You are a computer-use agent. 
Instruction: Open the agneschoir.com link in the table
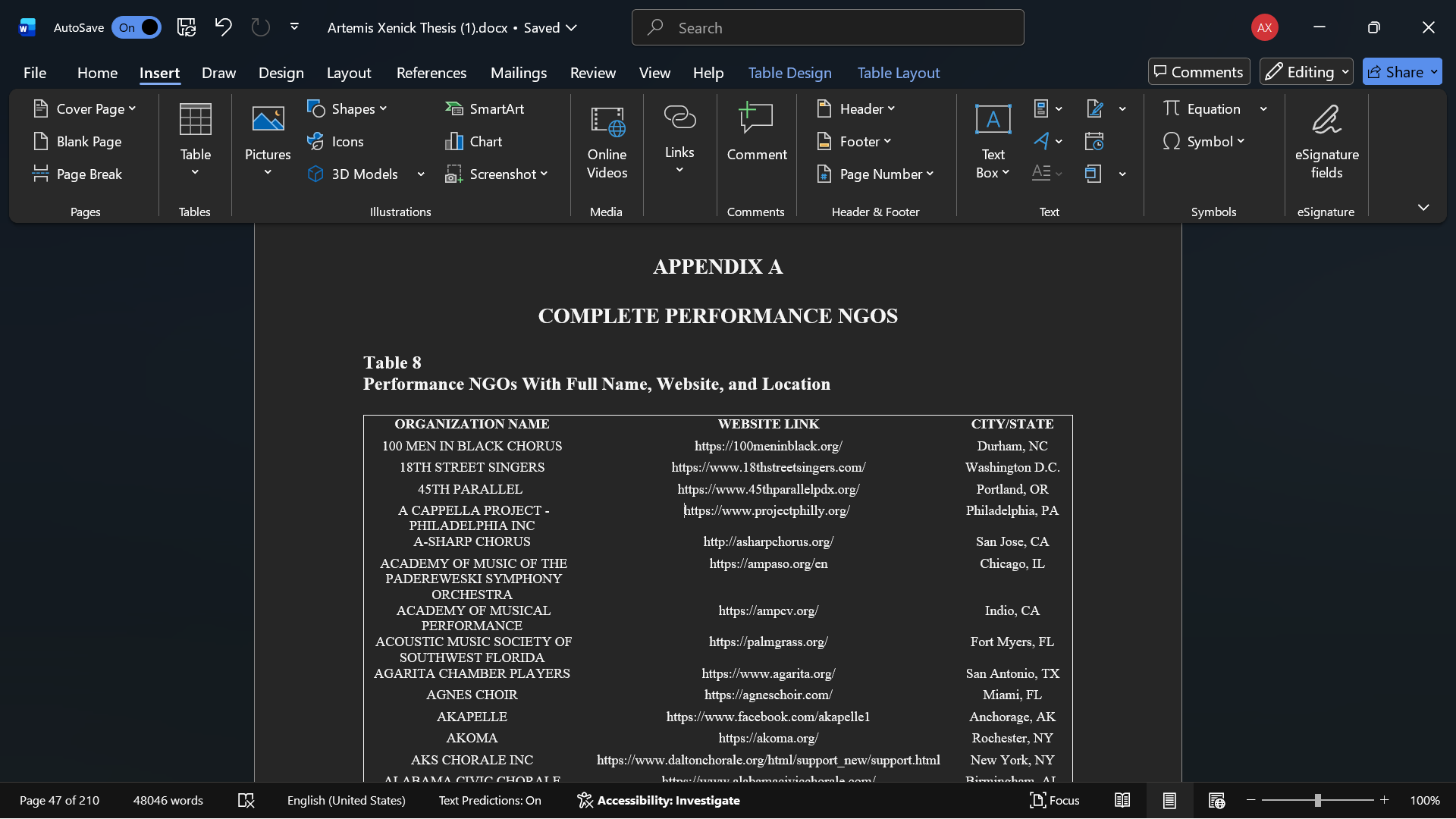tap(768, 695)
